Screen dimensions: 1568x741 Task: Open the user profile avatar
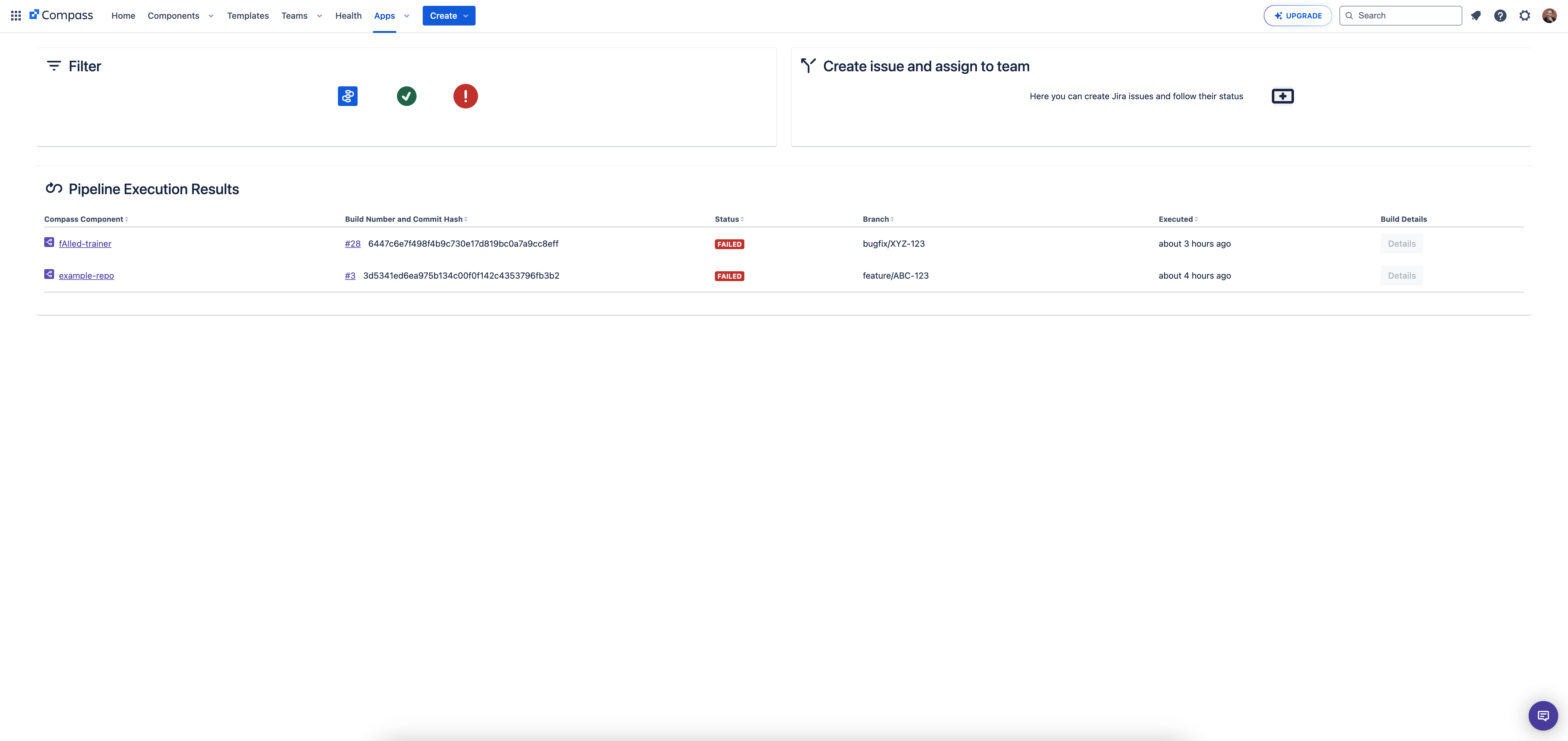point(1549,16)
